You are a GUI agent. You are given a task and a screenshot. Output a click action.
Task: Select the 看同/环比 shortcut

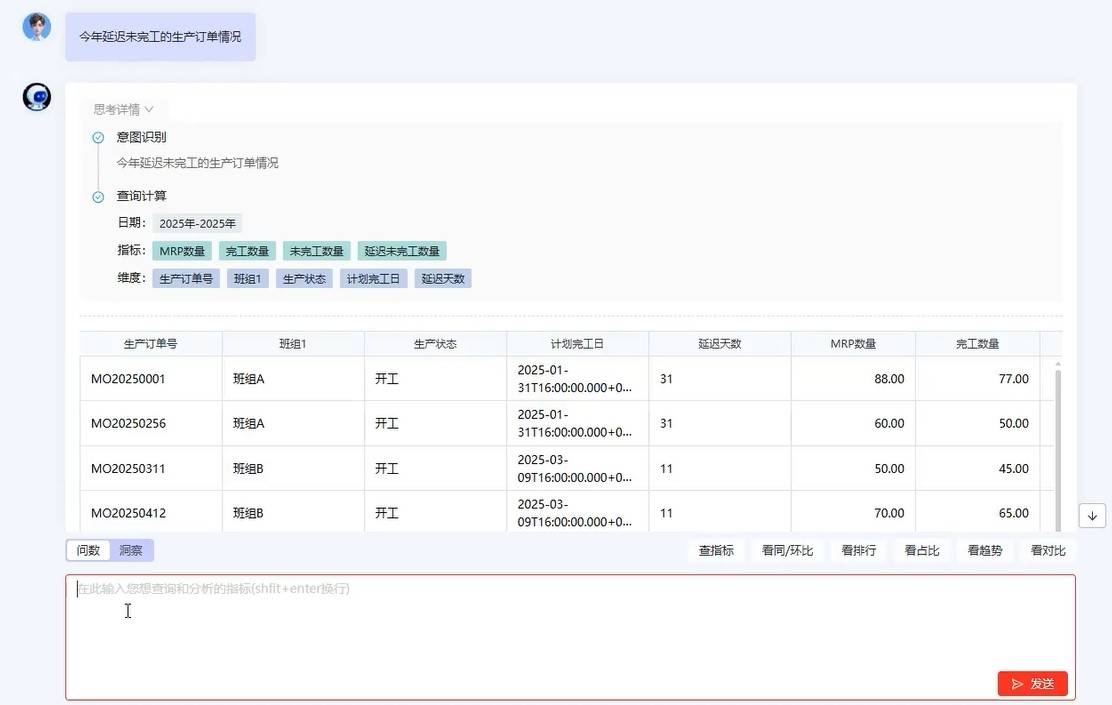click(787, 550)
